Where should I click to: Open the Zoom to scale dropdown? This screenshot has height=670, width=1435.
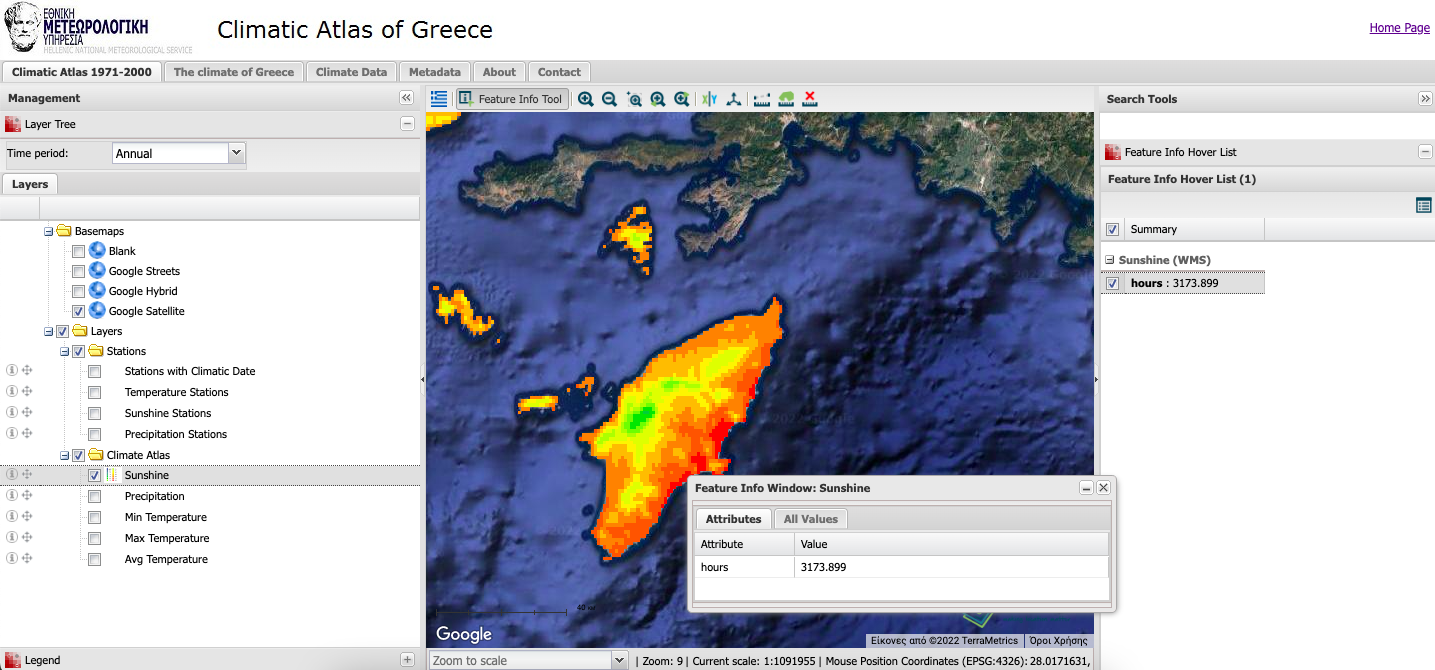click(x=617, y=660)
